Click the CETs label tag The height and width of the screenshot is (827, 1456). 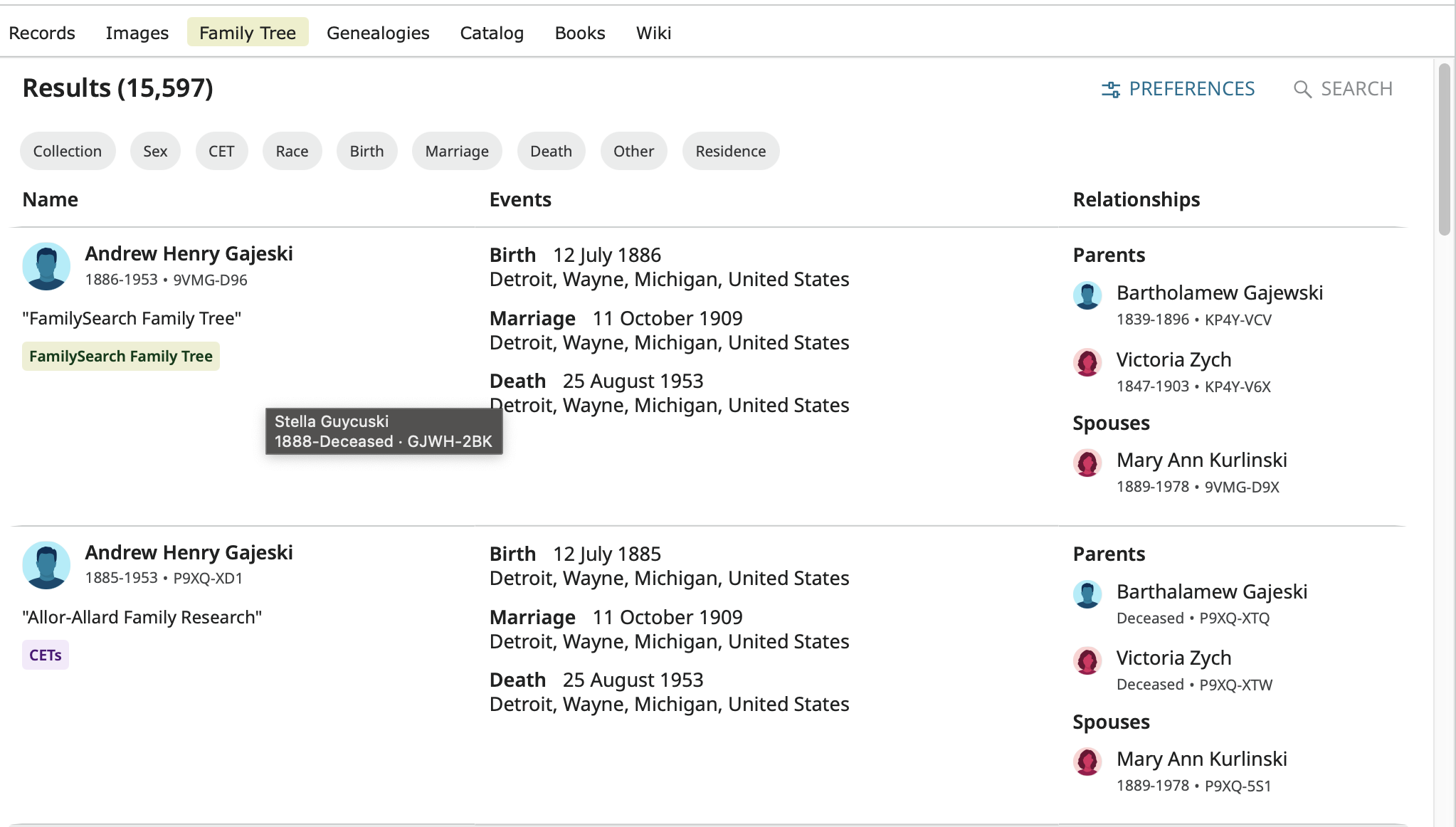pos(46,655)
